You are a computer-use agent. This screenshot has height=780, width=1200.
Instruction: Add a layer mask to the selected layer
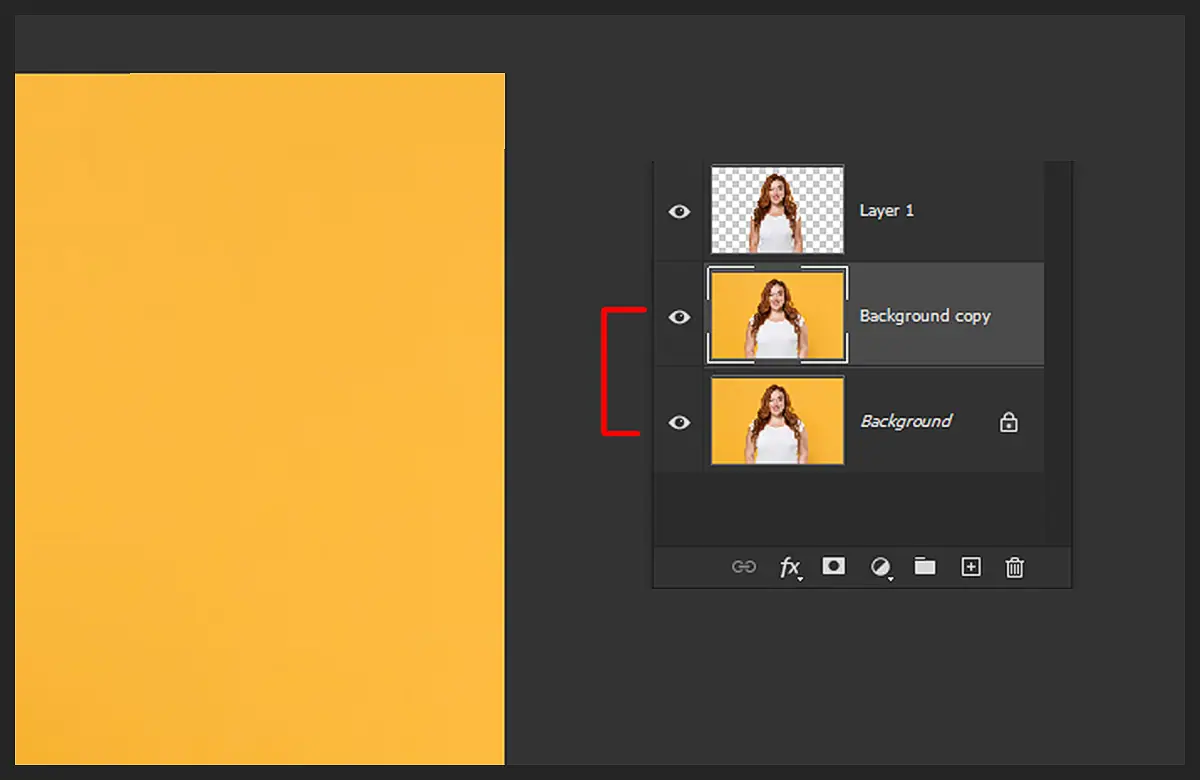click(x=833, y=567)
